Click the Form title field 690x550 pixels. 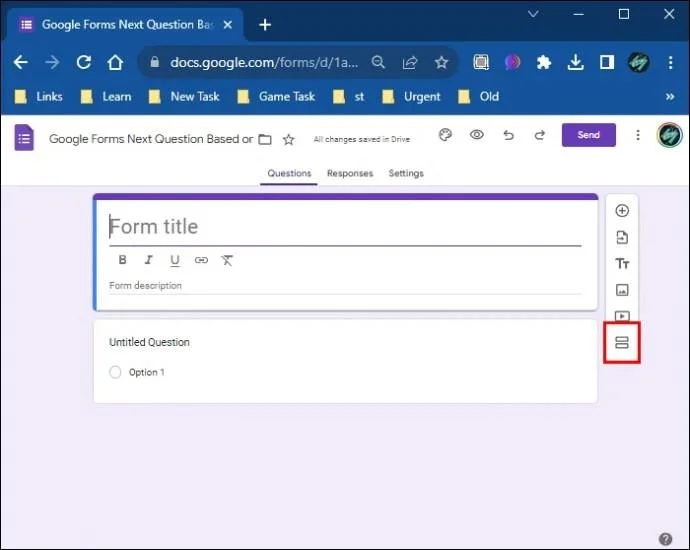(345, 227)
